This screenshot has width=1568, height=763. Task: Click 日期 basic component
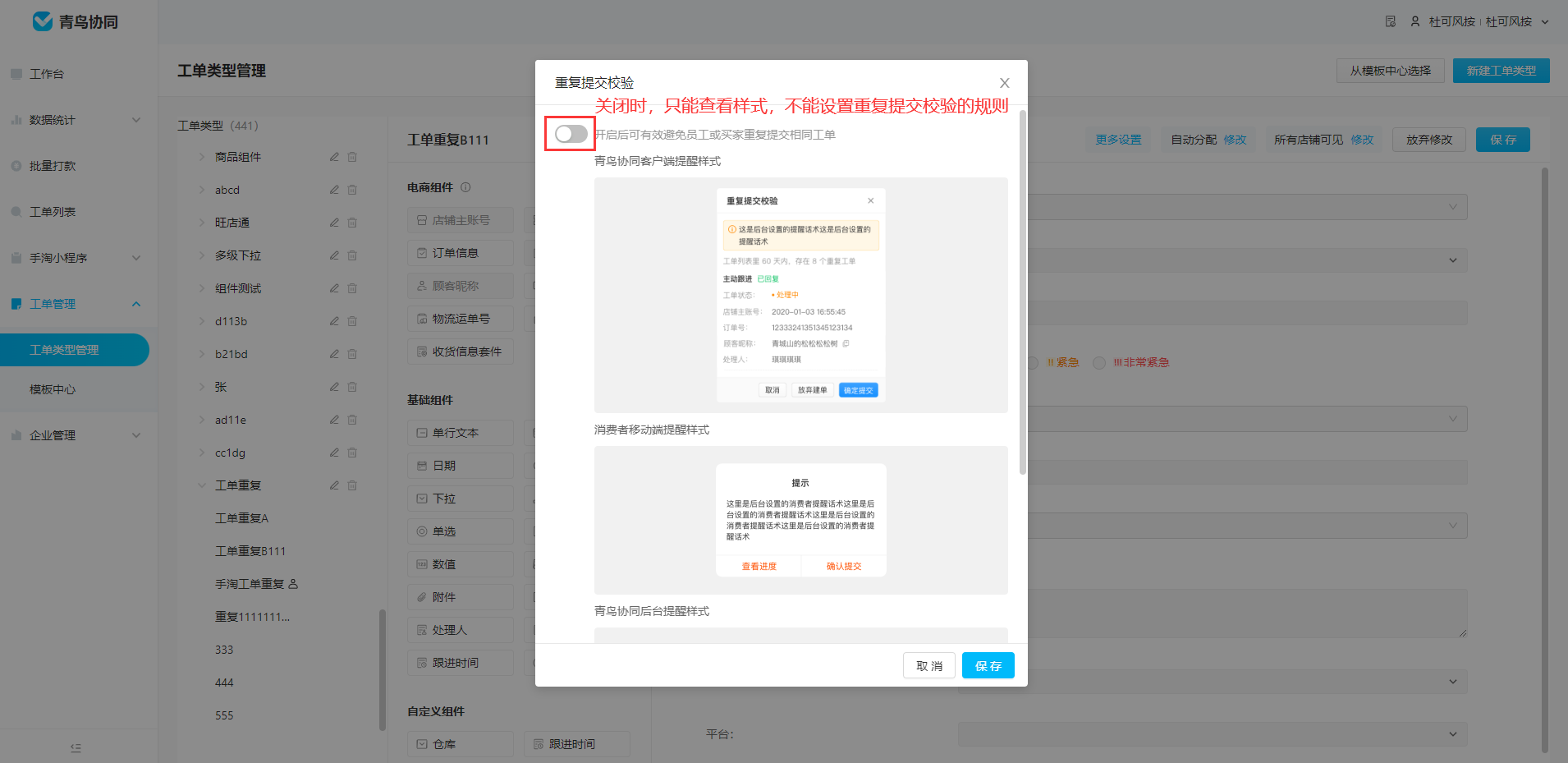point(461,466)
